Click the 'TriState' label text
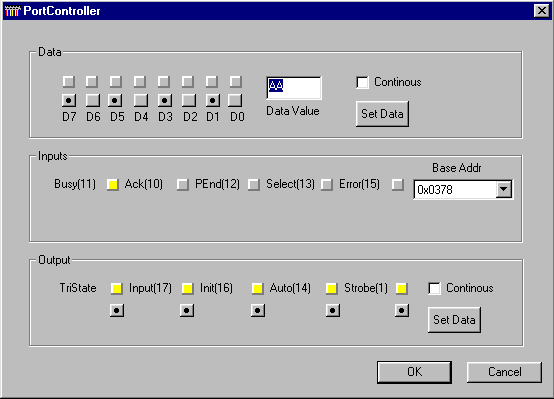 click(x=78, y=288)
